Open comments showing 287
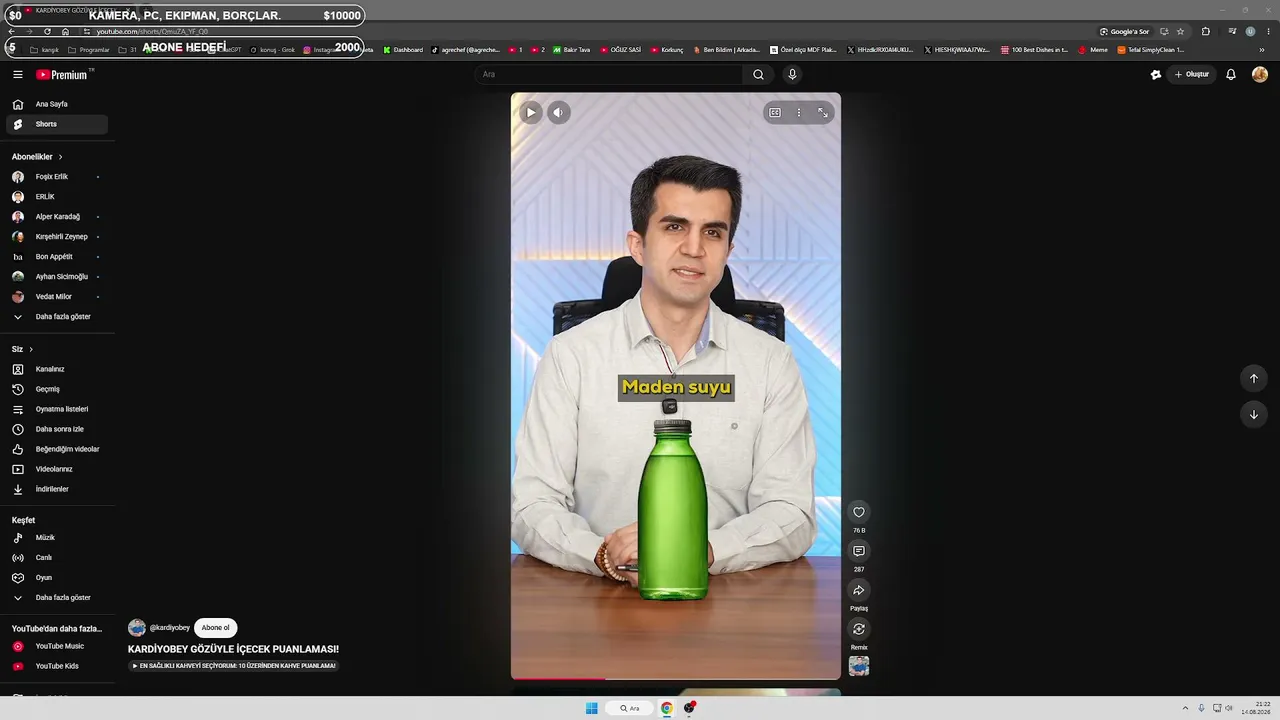 point(858,551)
